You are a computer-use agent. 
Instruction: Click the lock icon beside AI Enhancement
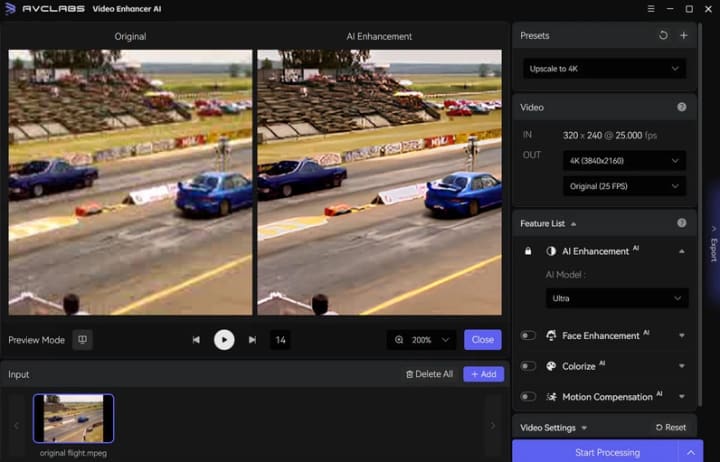(528, 251)
